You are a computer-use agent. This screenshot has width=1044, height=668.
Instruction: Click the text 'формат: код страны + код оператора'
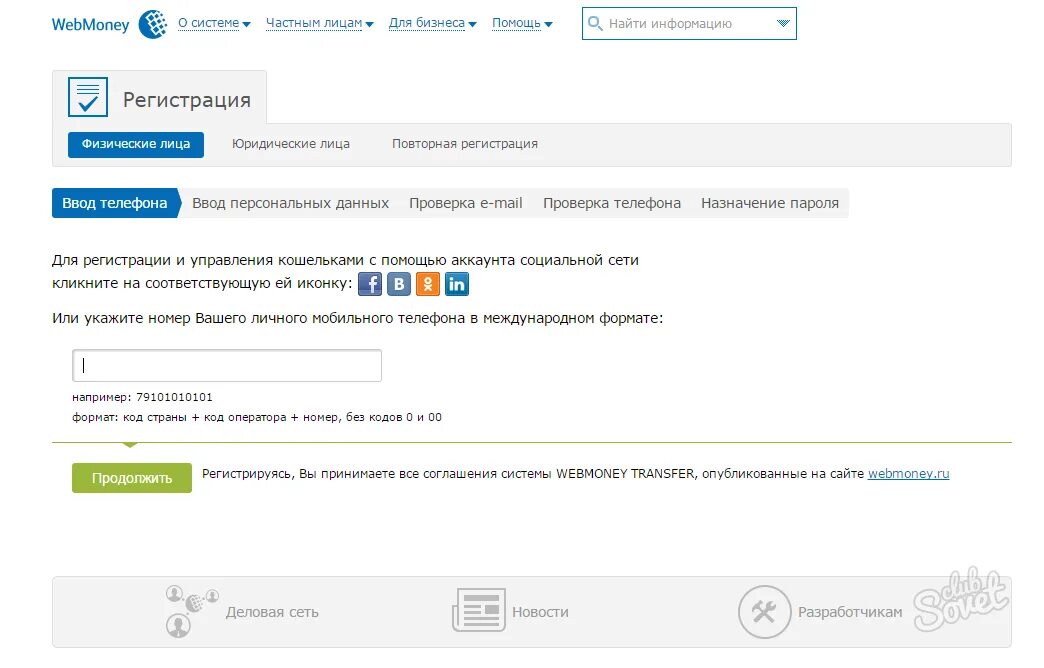point(179,417)
